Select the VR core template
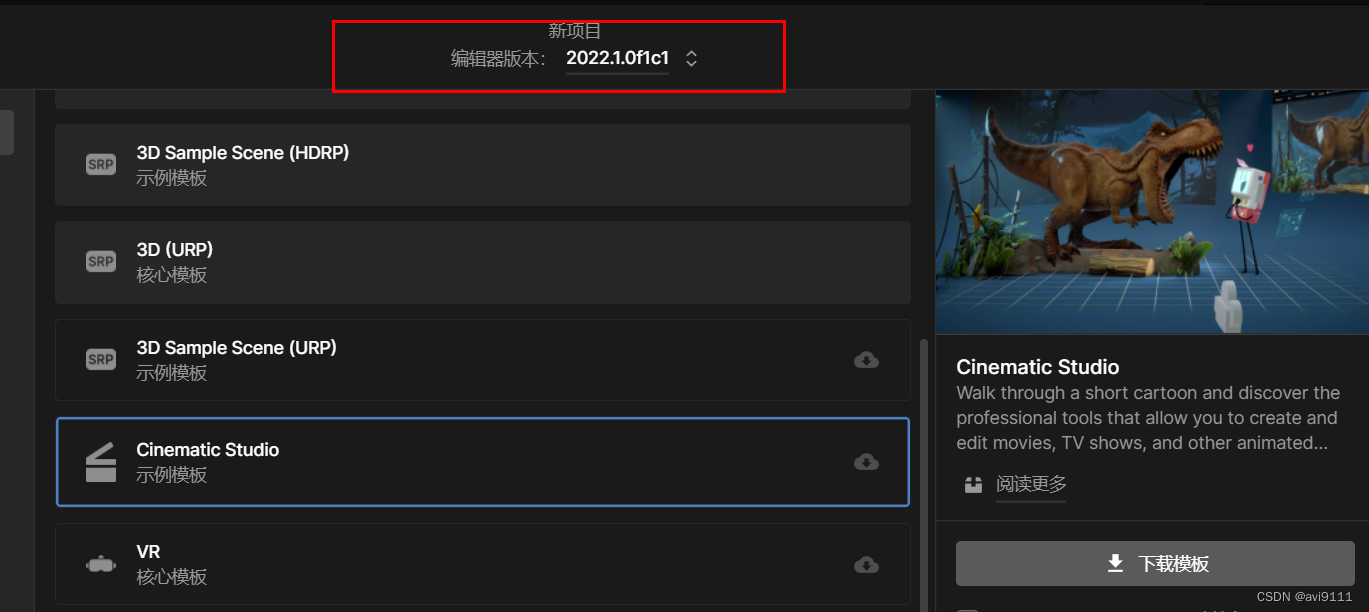1369x612 pixels. (x=483, y=564)
